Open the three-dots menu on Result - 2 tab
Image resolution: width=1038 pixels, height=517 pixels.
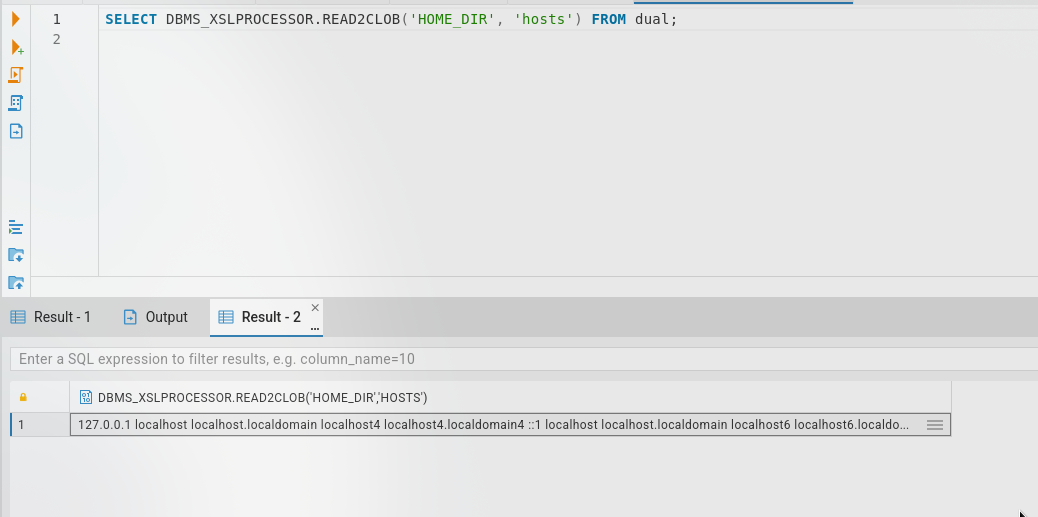coord(315,327)
